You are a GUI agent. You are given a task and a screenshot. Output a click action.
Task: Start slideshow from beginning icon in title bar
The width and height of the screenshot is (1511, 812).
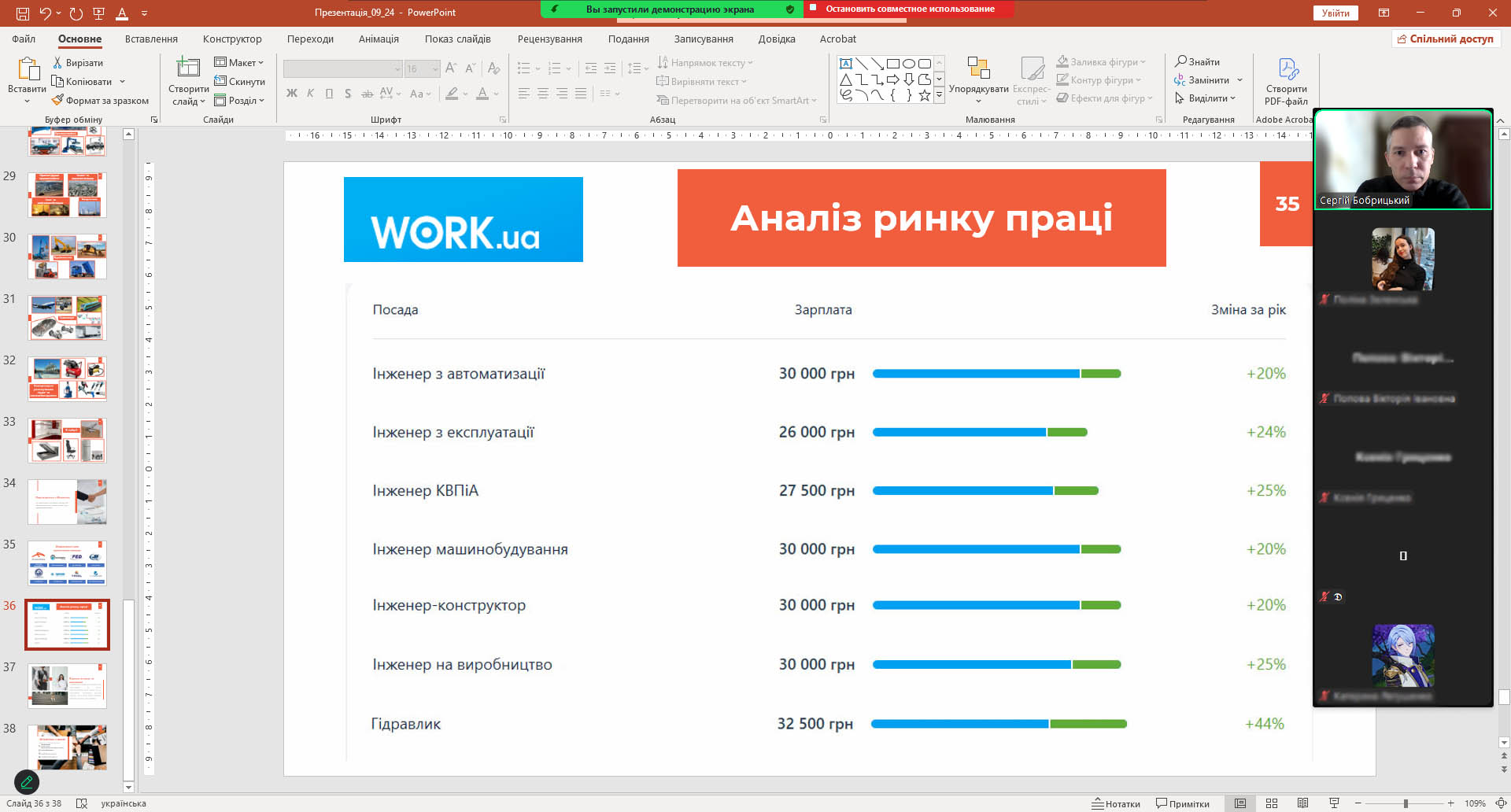[x=99, y=13]
